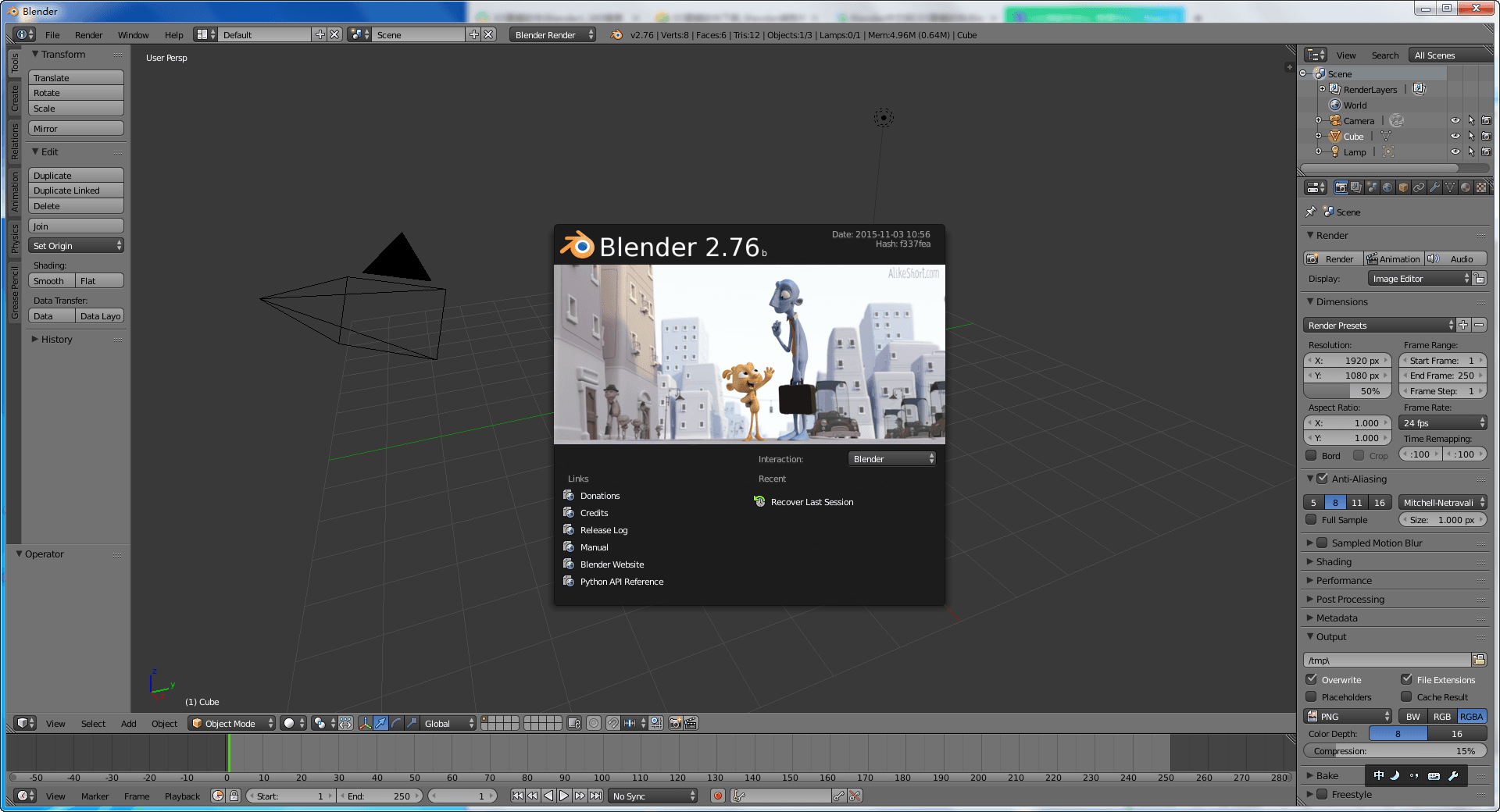This screenshot has height=812, width=1500.
Task: Adjust the resolution percentage 50% slider
Action: pyautogui.click(x=1348, y=391)
